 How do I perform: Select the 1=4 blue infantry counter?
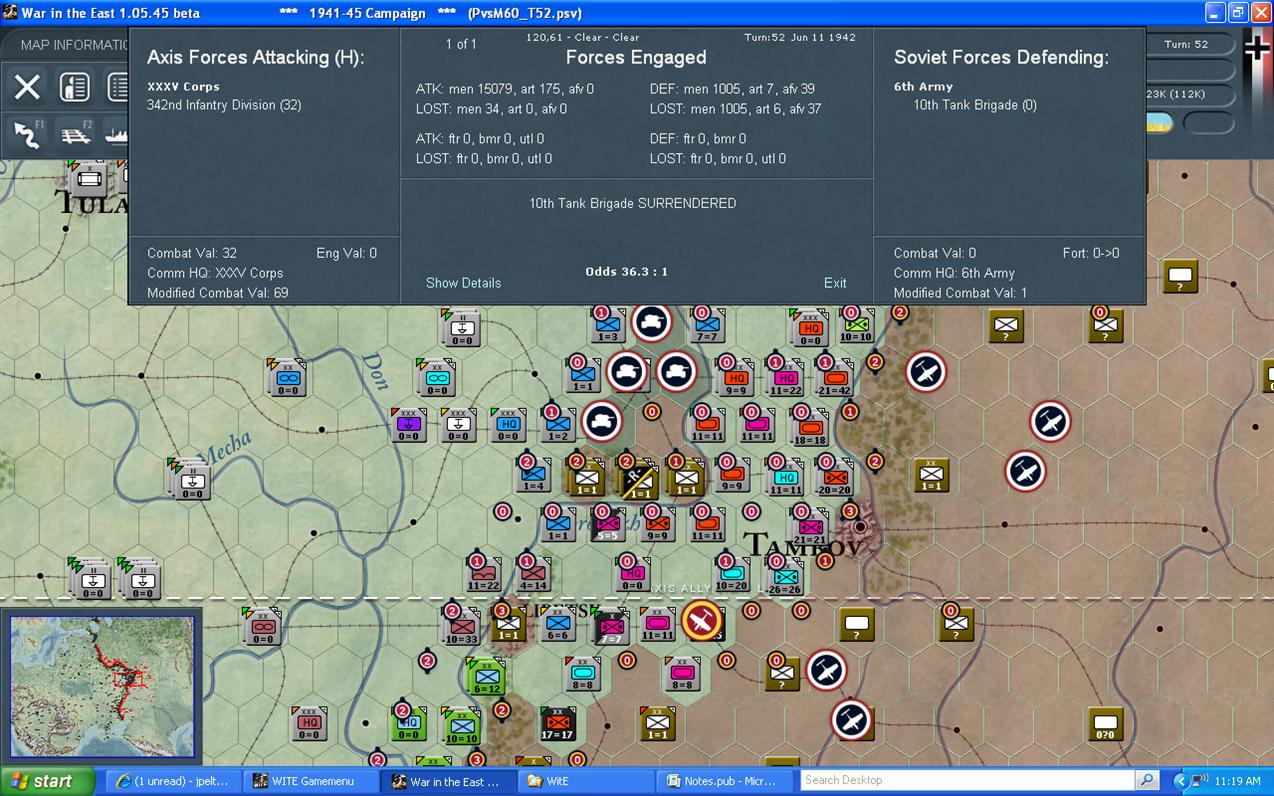533,474
